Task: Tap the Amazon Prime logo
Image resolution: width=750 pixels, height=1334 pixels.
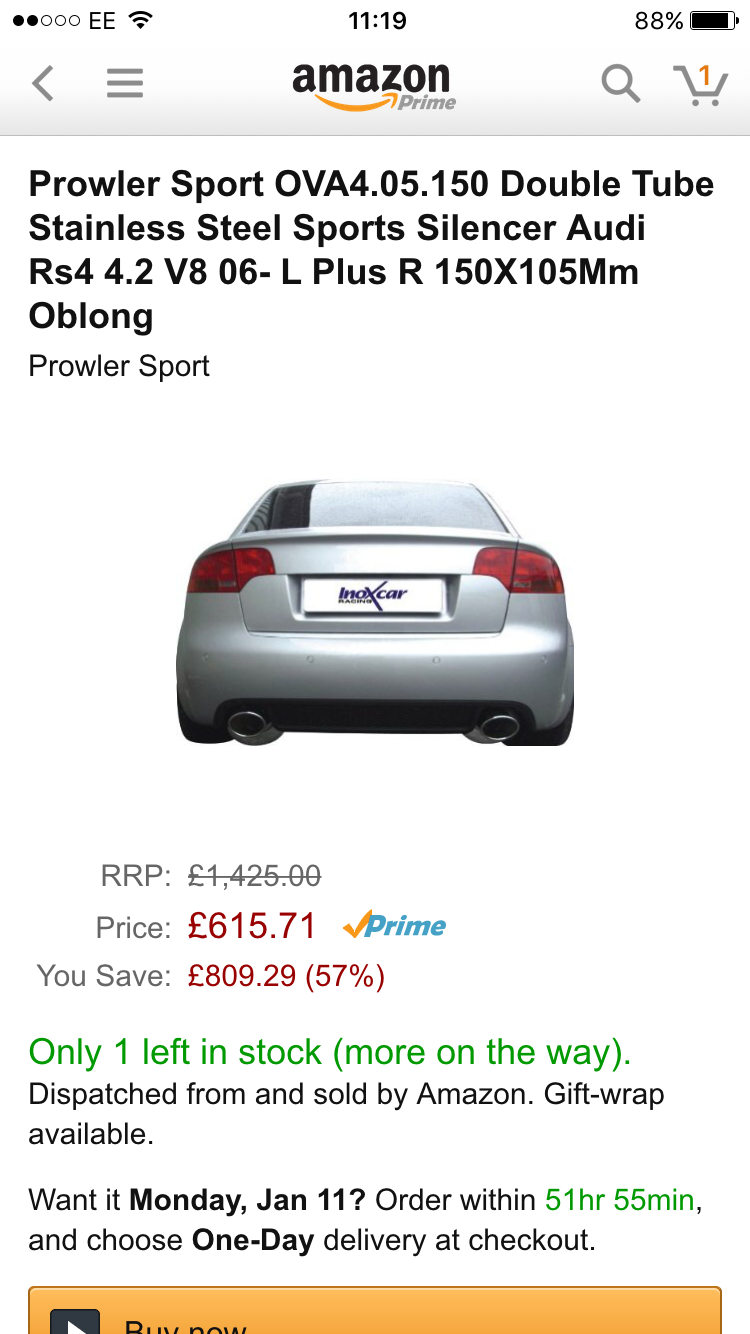Action: tap(374, 86)
